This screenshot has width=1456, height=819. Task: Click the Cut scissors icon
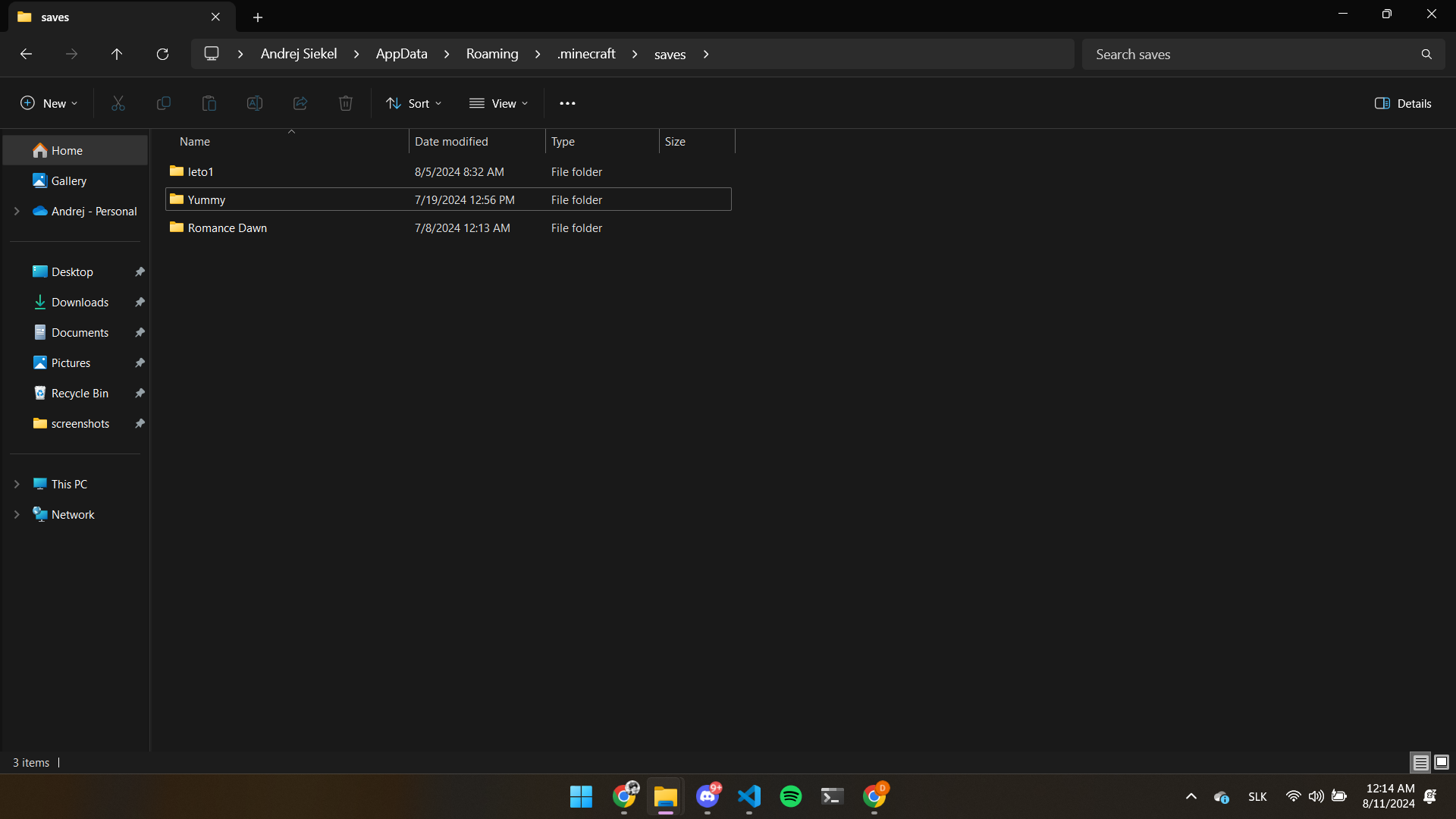coord(118,103)
